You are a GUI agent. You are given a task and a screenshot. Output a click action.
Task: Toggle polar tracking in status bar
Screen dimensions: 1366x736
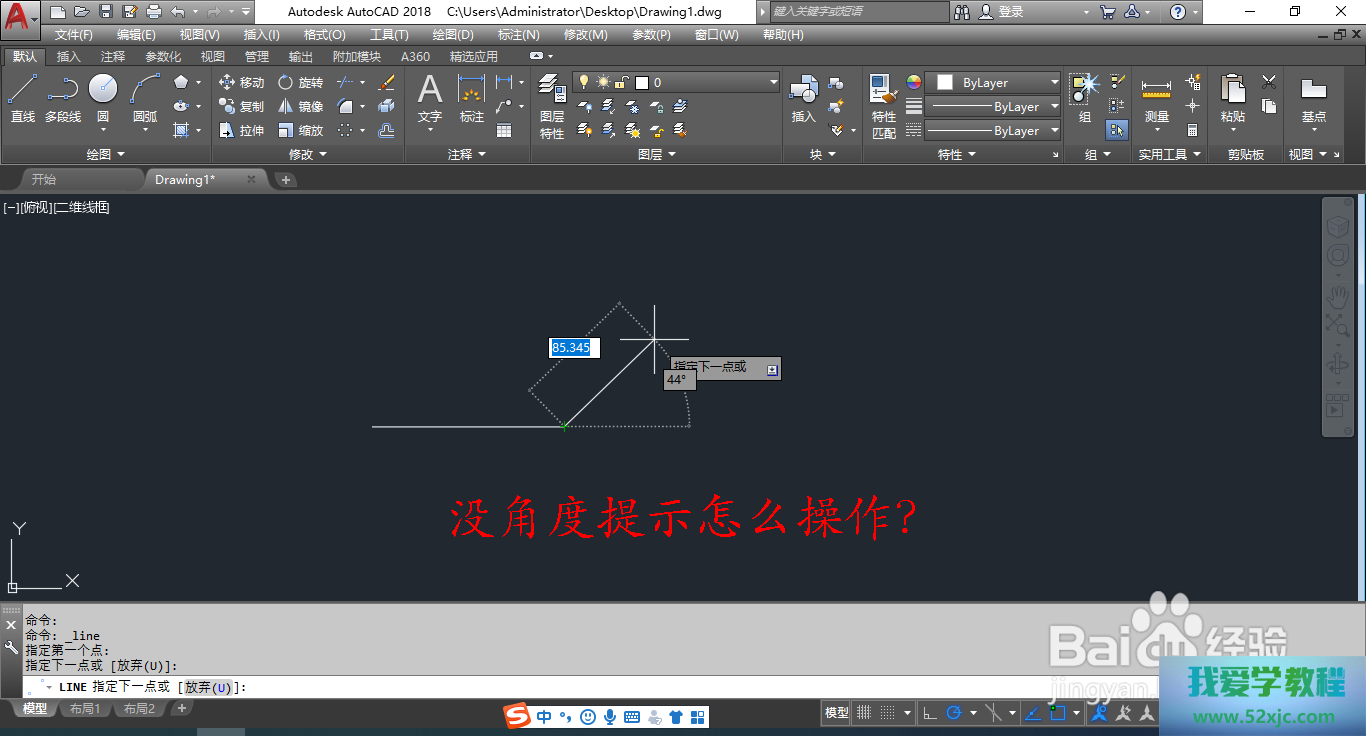(954, 713)
